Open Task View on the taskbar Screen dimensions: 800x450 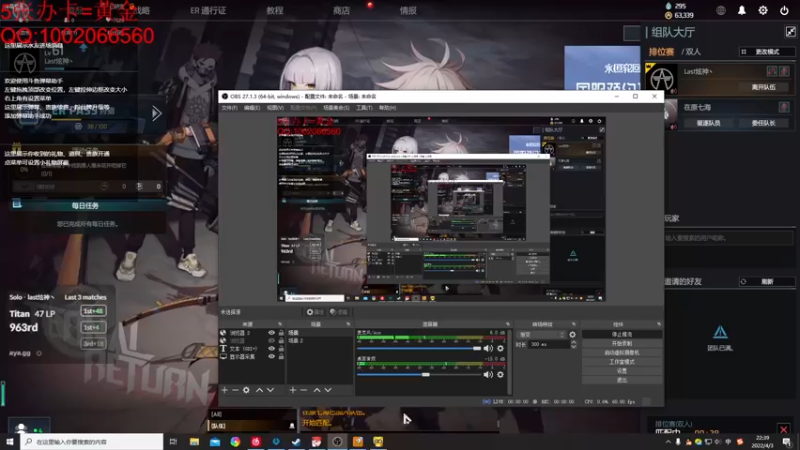[x=173, y=441]
